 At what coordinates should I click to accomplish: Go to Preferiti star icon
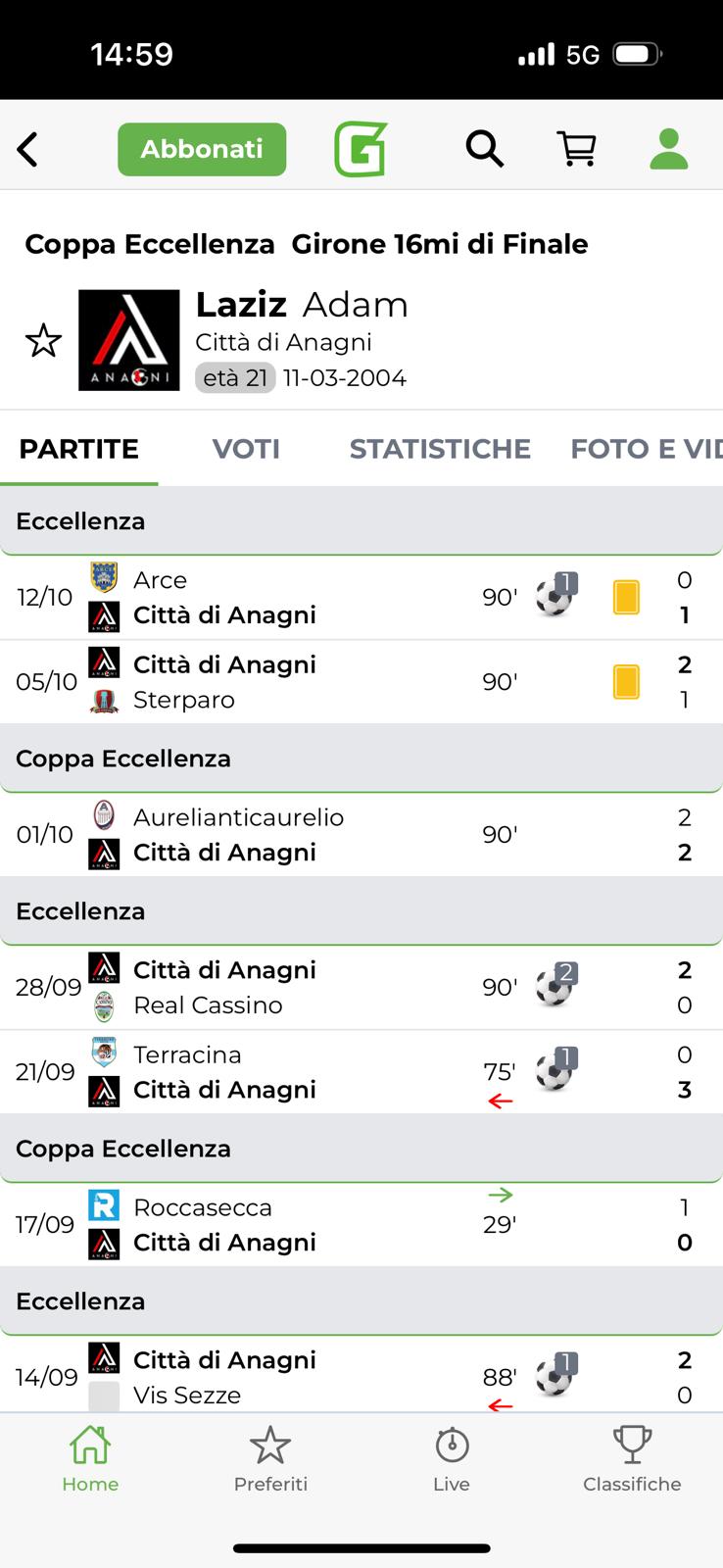click(x=270, y=1457)
